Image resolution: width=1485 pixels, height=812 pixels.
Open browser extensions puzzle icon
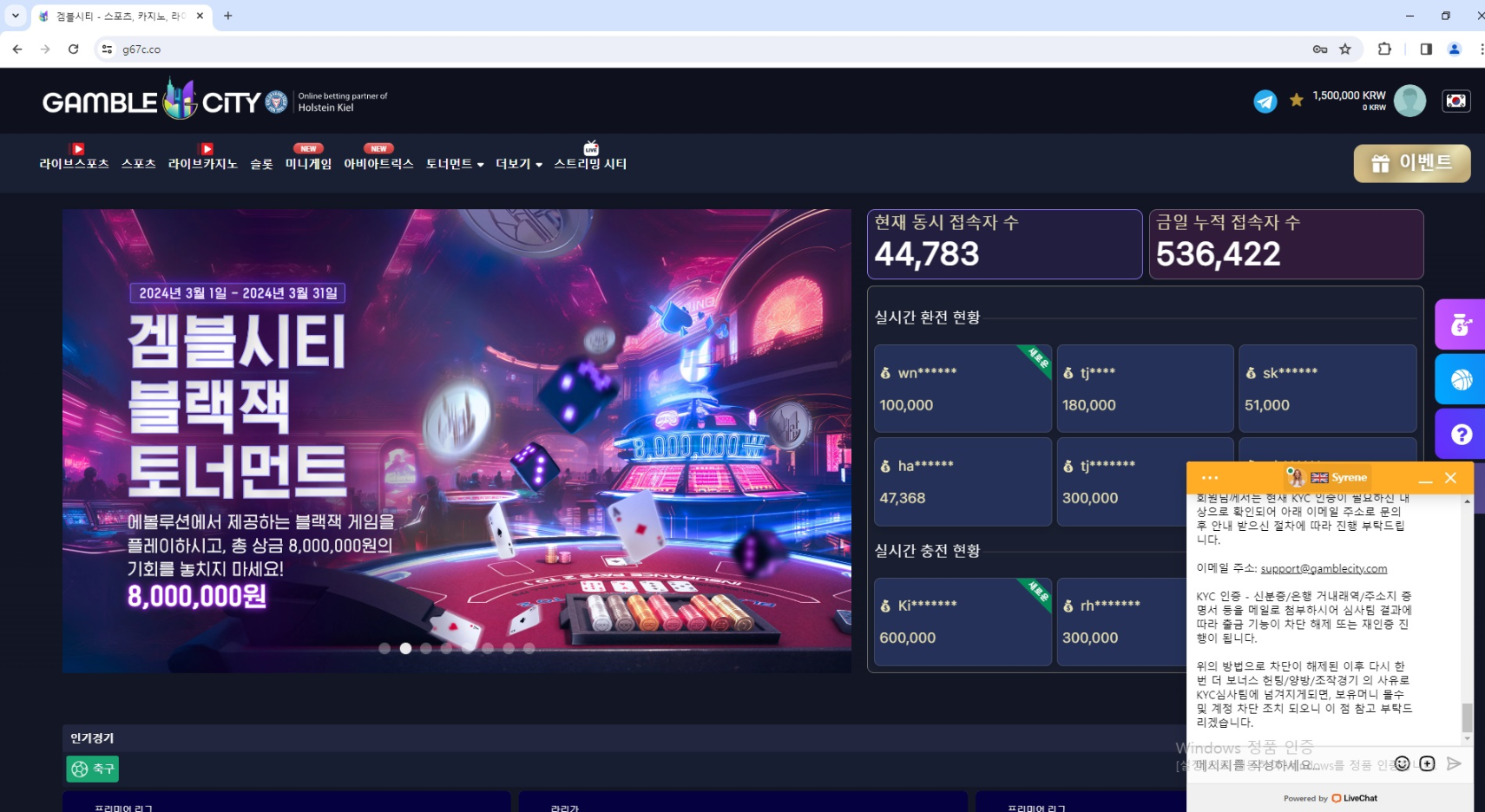pyautogui.click(x=1384, y=49)
